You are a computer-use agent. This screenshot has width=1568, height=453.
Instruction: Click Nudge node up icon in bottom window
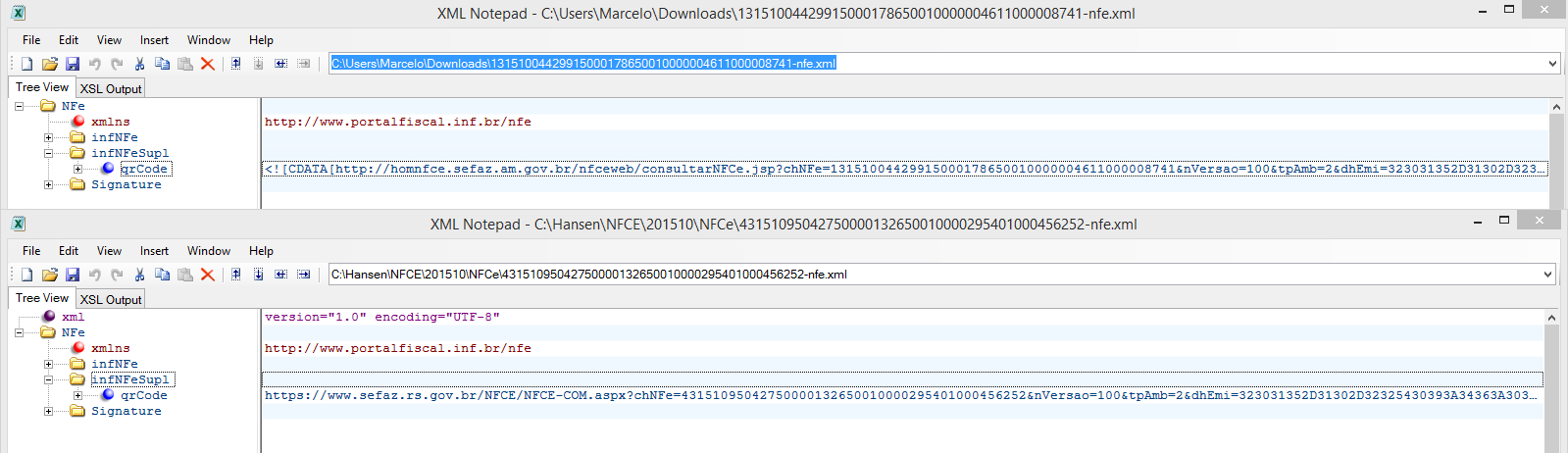pyautogui.click(x=236, y=275)
